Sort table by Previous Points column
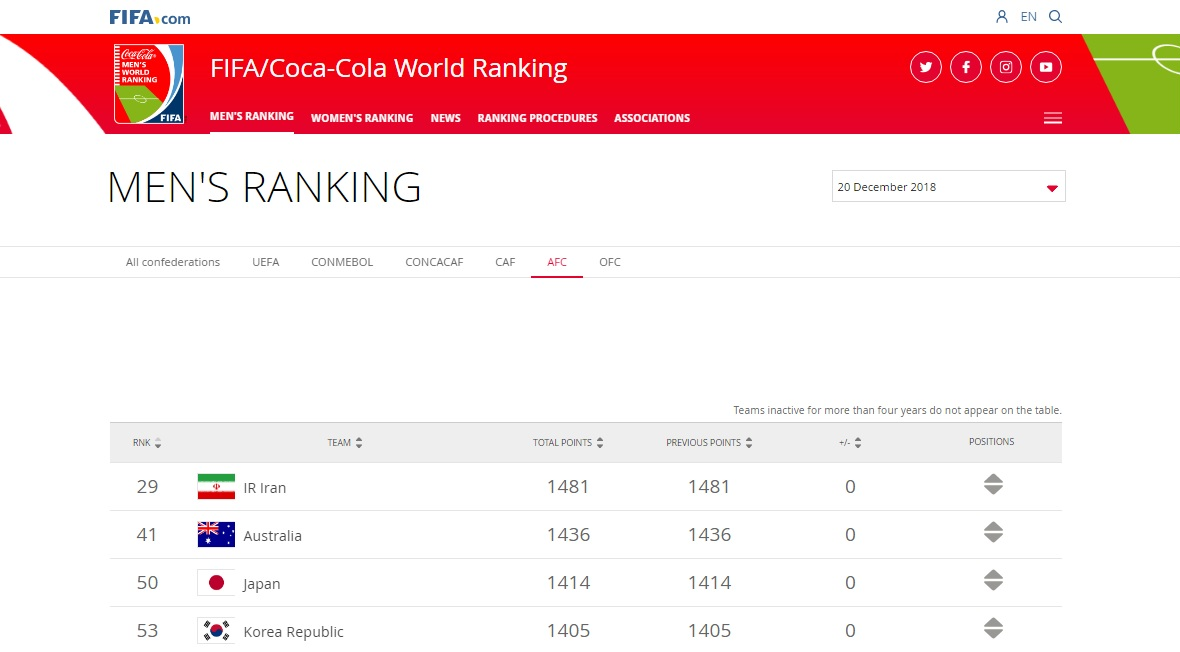This screenshot has height=652, width=1180. pyautogui.click(x=709, y=443)
